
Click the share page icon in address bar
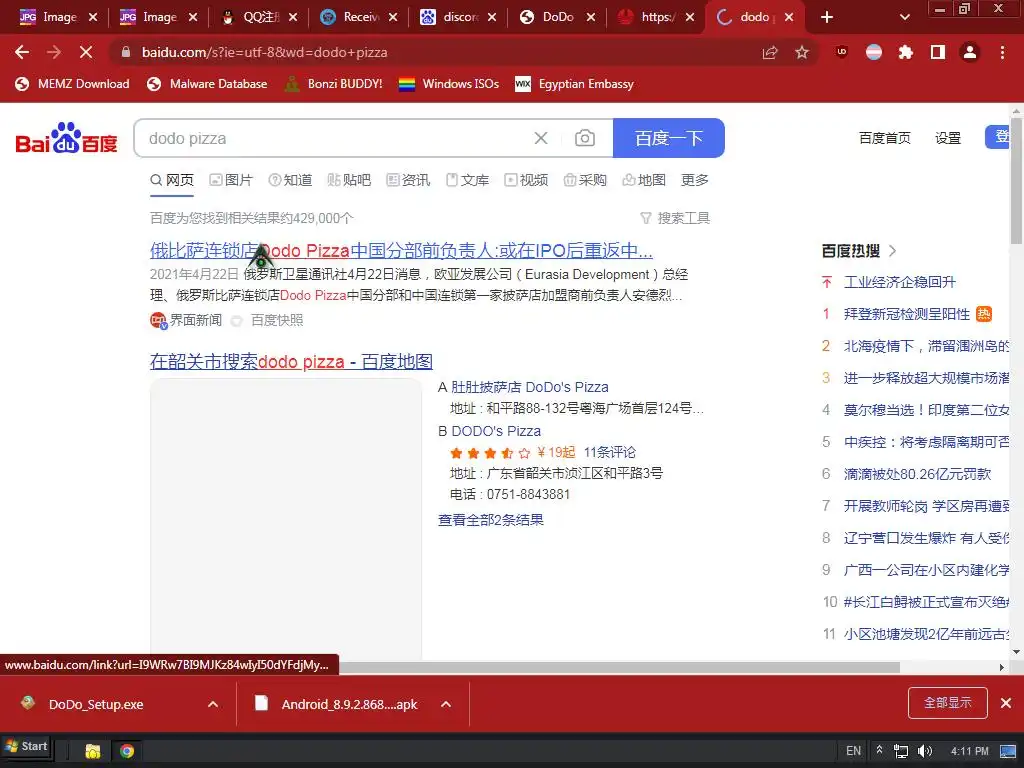point(770,52)
